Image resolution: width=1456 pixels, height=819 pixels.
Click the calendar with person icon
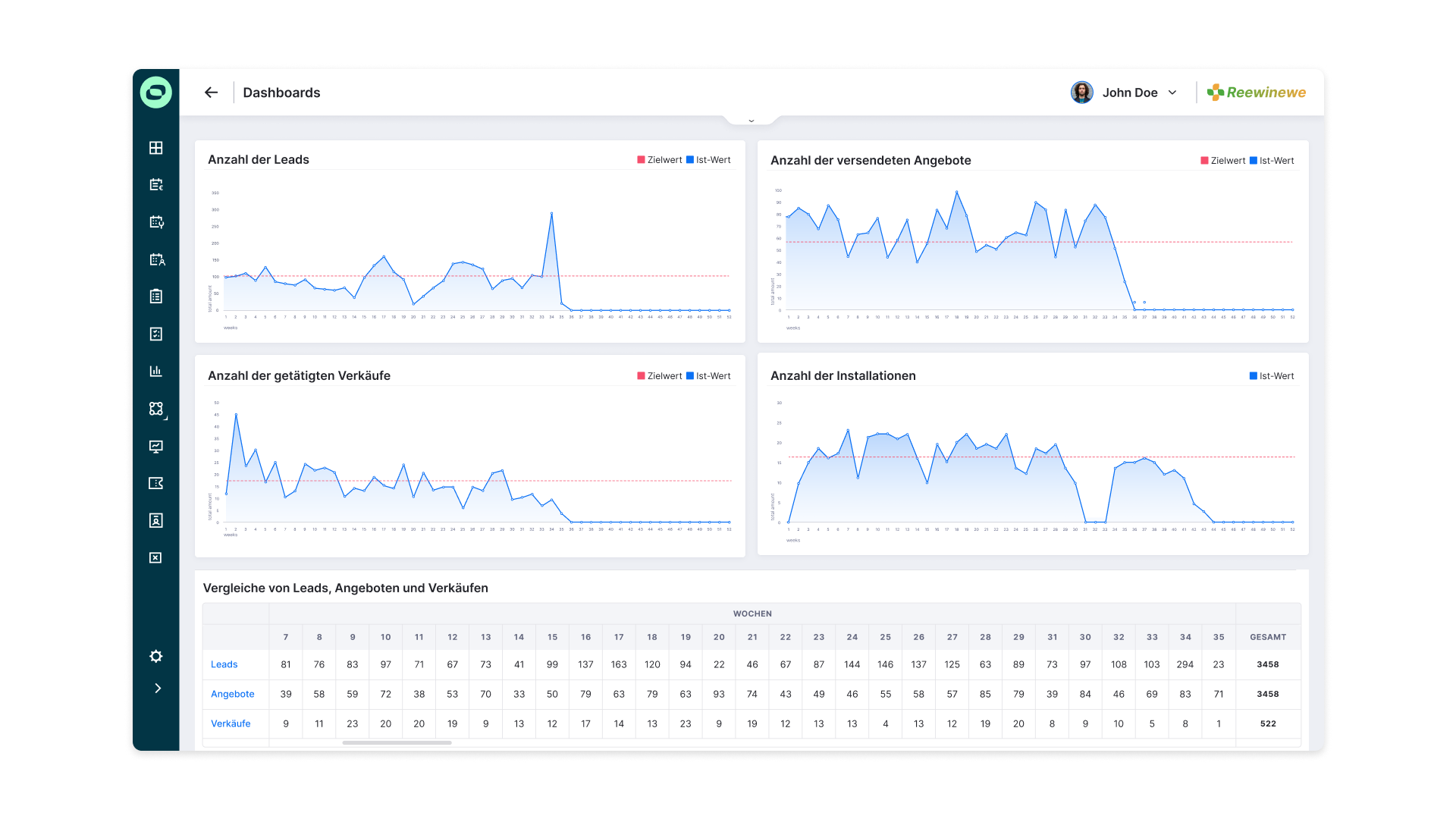156,259
